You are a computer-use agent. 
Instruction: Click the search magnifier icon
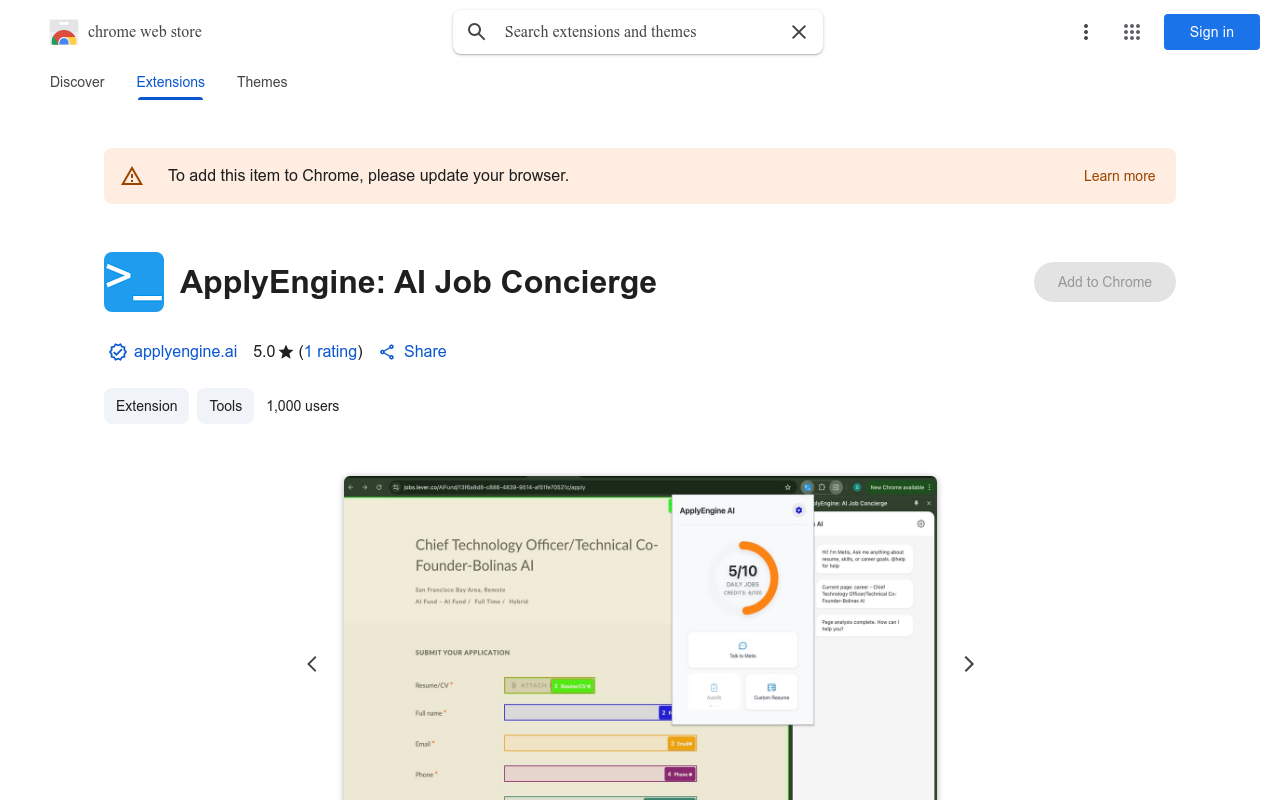tap(477, 32)
